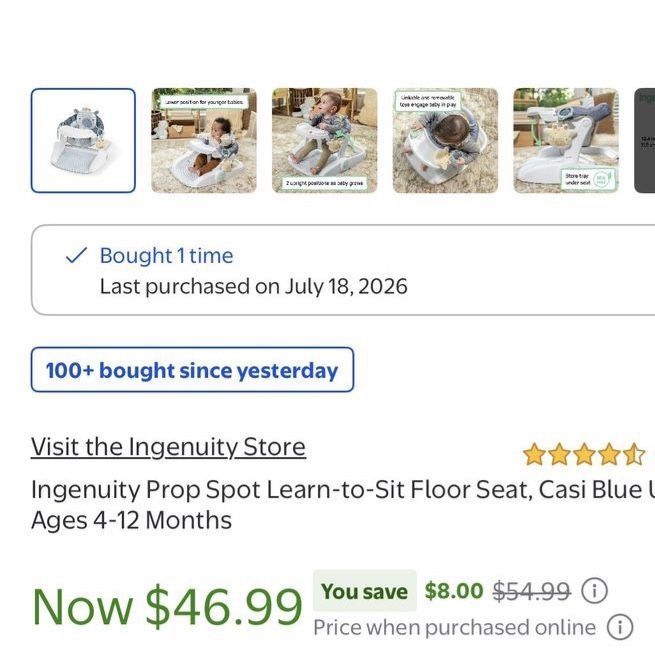Click the '100+ bought since yesterday' badge

pyautogui.click(x=192, y=370)
